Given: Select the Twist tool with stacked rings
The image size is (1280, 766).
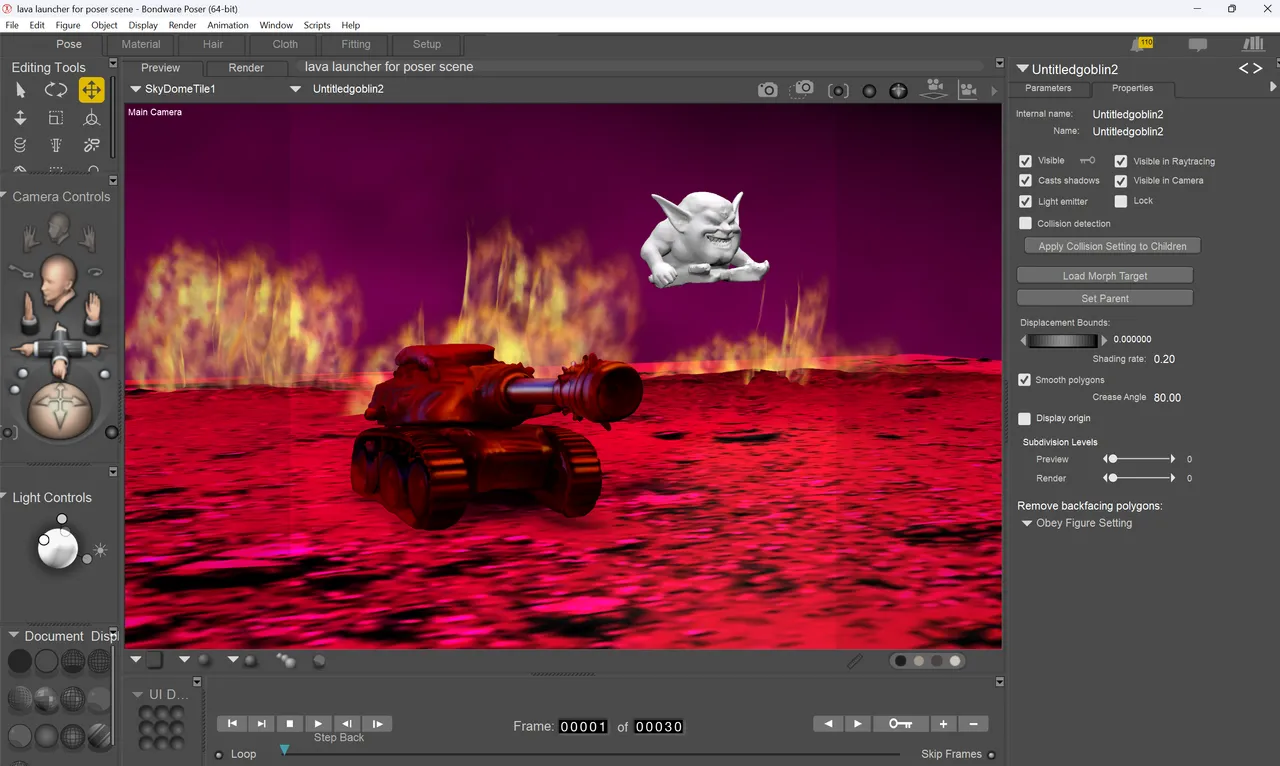Looking at the screenshot, I should coord(20,146).
